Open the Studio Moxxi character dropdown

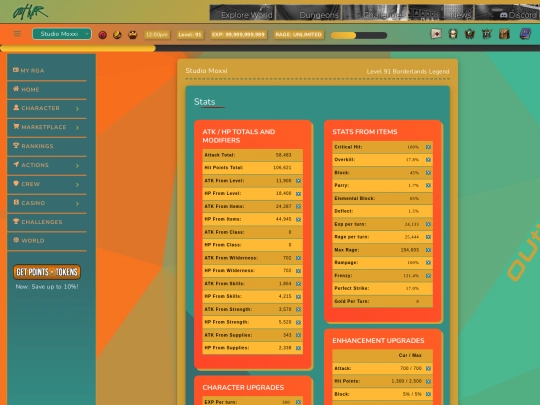coord(62,34)
